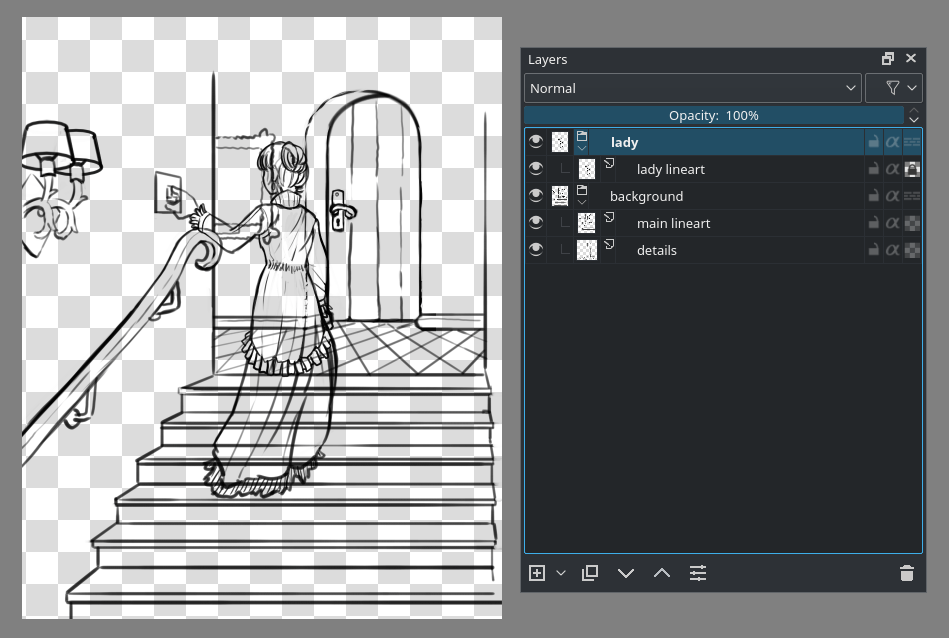Move the lady layer down

[x=626, y=572]
